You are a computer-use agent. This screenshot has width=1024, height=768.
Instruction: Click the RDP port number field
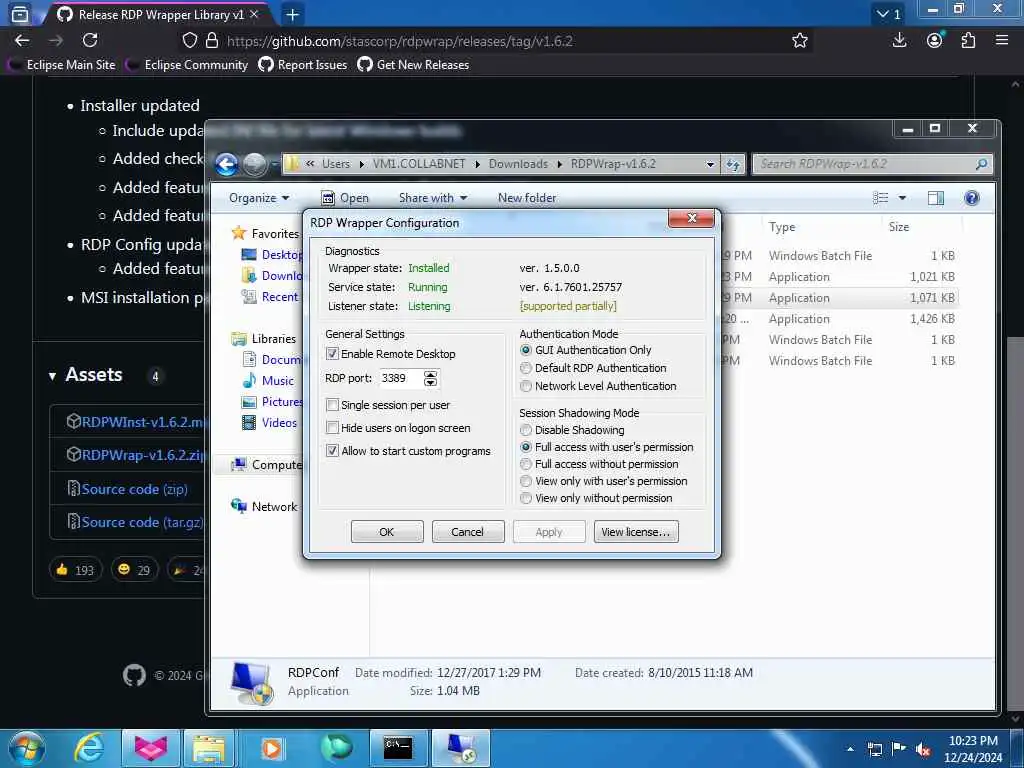click(x=400, y=378)
